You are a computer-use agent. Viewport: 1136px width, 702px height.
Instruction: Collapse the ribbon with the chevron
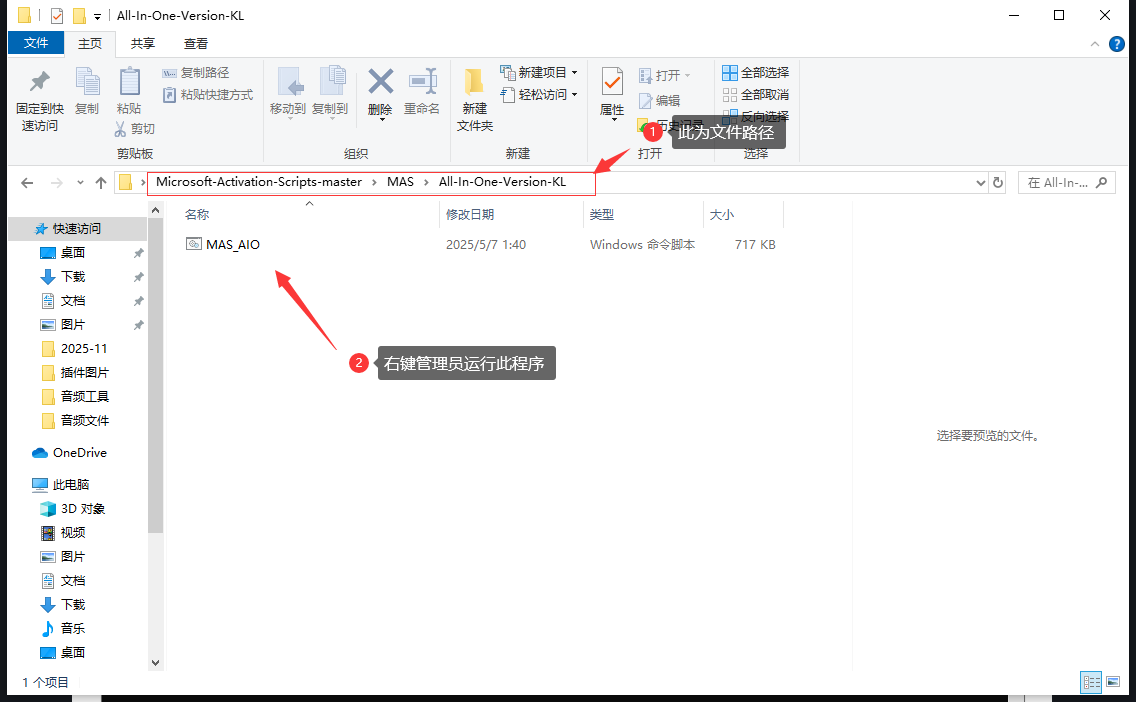[1095, 44]
